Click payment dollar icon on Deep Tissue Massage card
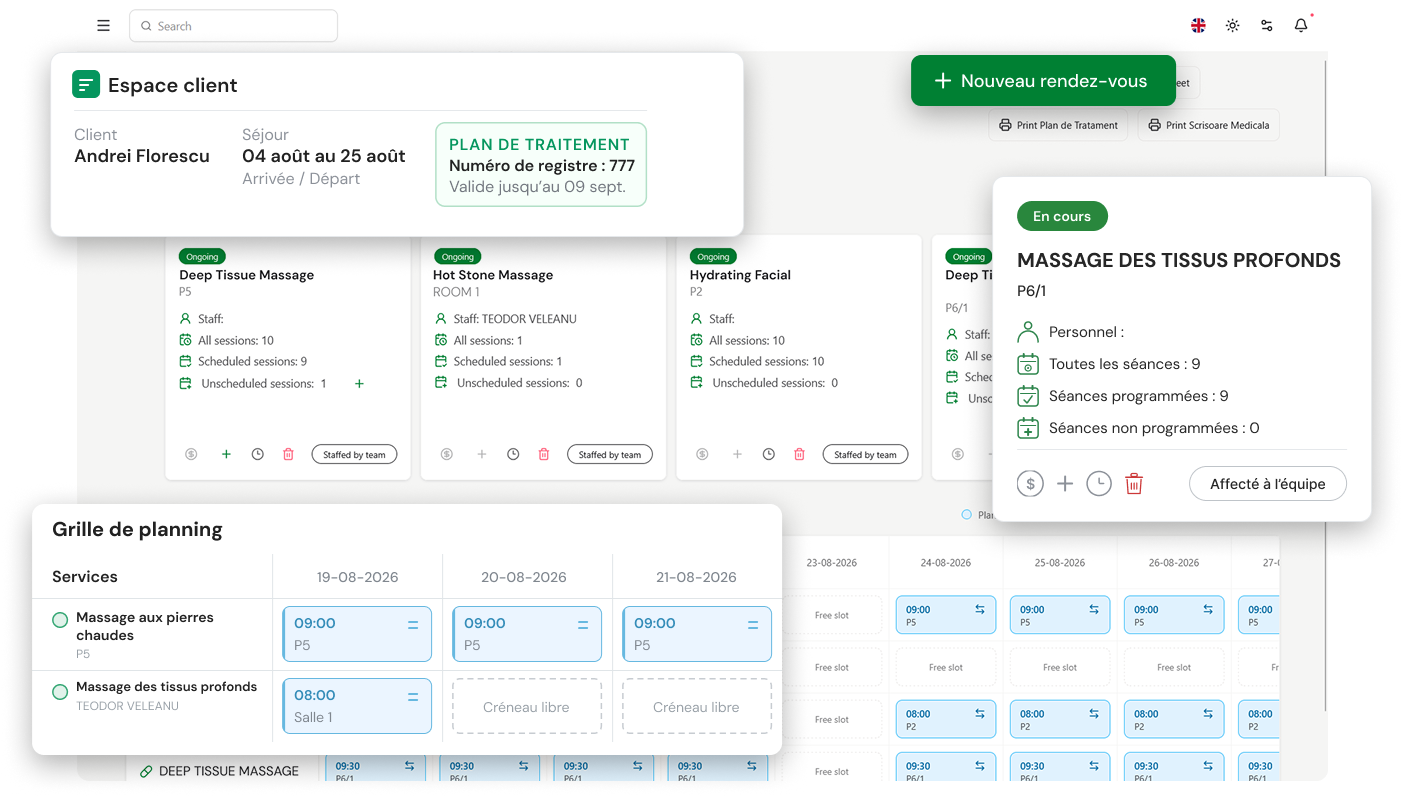Image resolution: width=1404 pixels, height=797 pixels. (x=191, y=454)
